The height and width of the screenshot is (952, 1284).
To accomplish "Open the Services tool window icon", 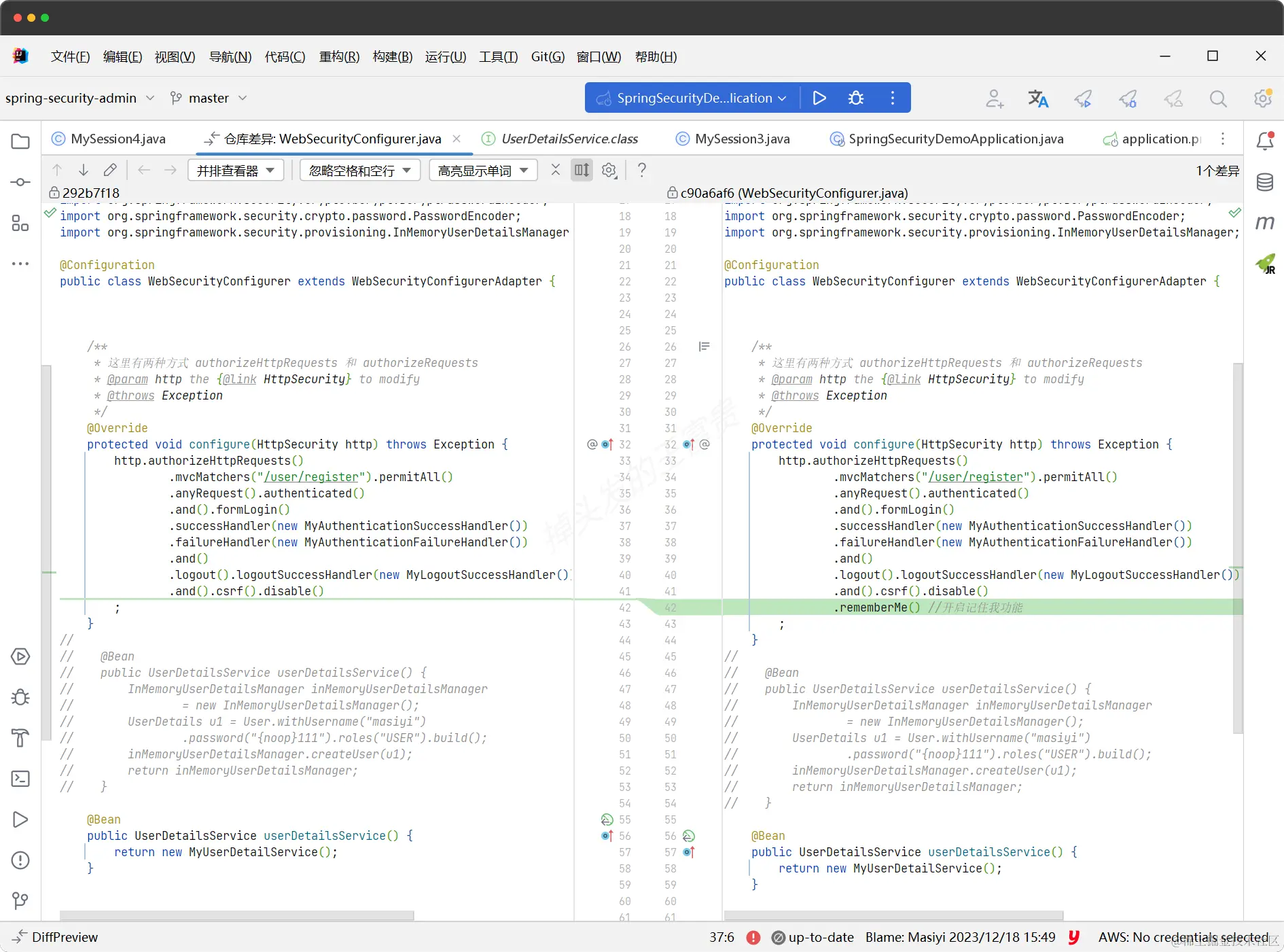I will 20,656.
